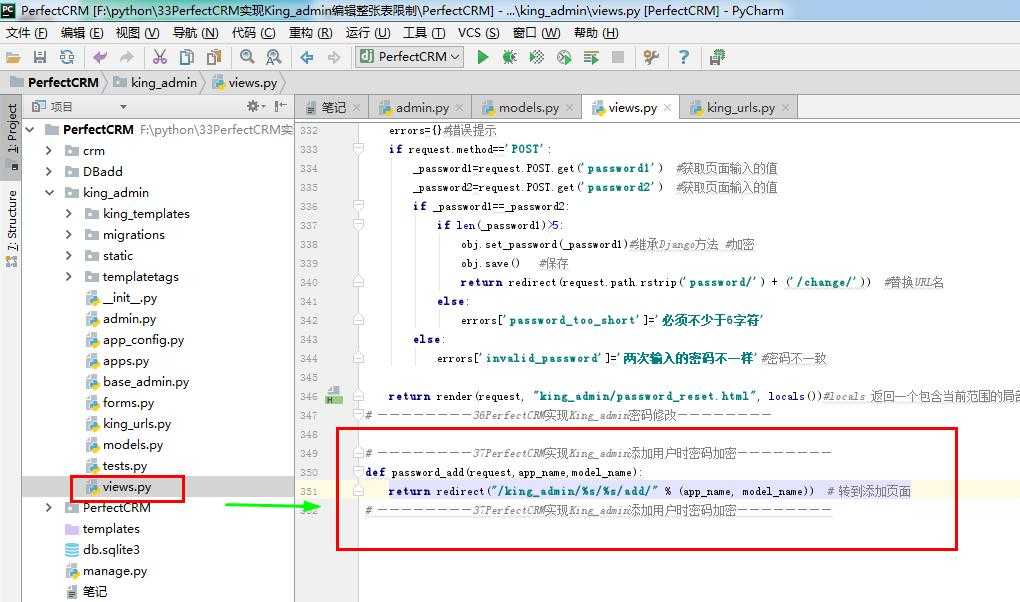Expand the king_templates folder

point(68,213)
